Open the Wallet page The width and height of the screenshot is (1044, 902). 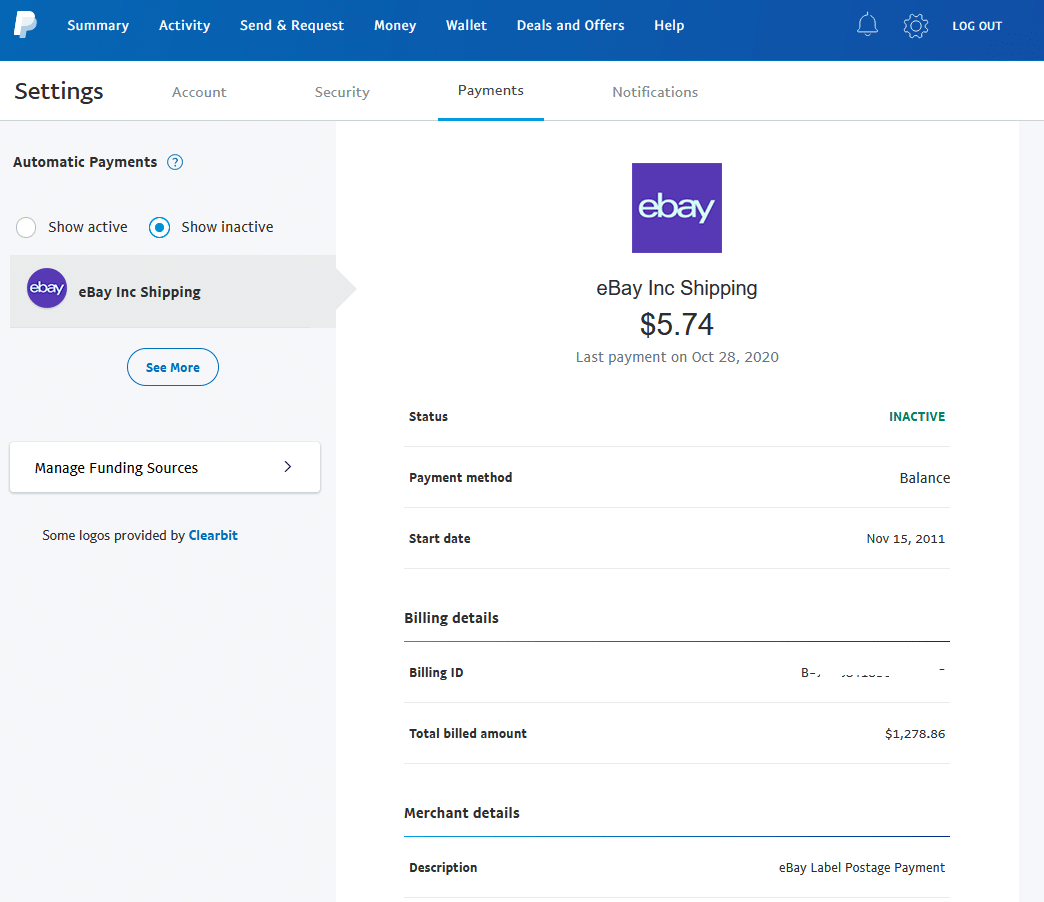click(x=466, y=25)
